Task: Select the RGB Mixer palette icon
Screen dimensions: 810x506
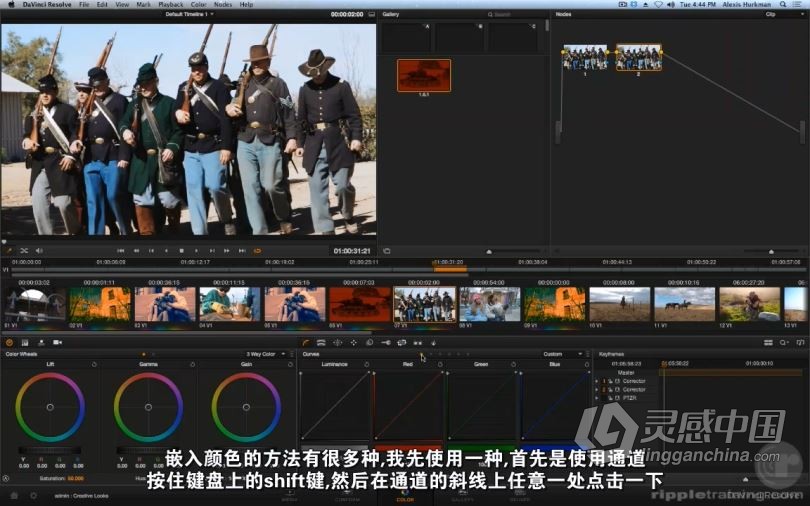Action: tap(25, 342)
